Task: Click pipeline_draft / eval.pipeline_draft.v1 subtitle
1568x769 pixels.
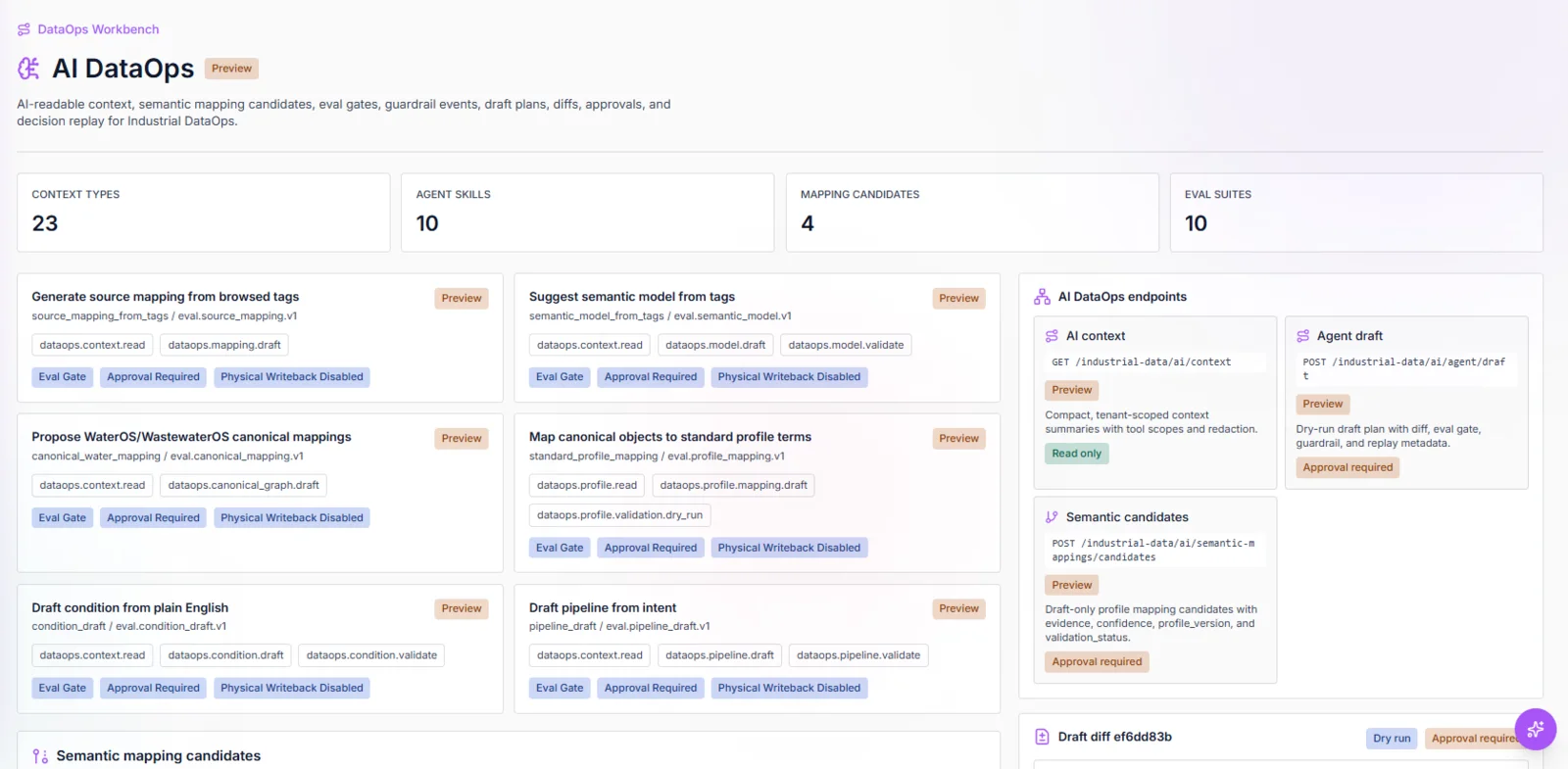Action: tap(619, 627)
